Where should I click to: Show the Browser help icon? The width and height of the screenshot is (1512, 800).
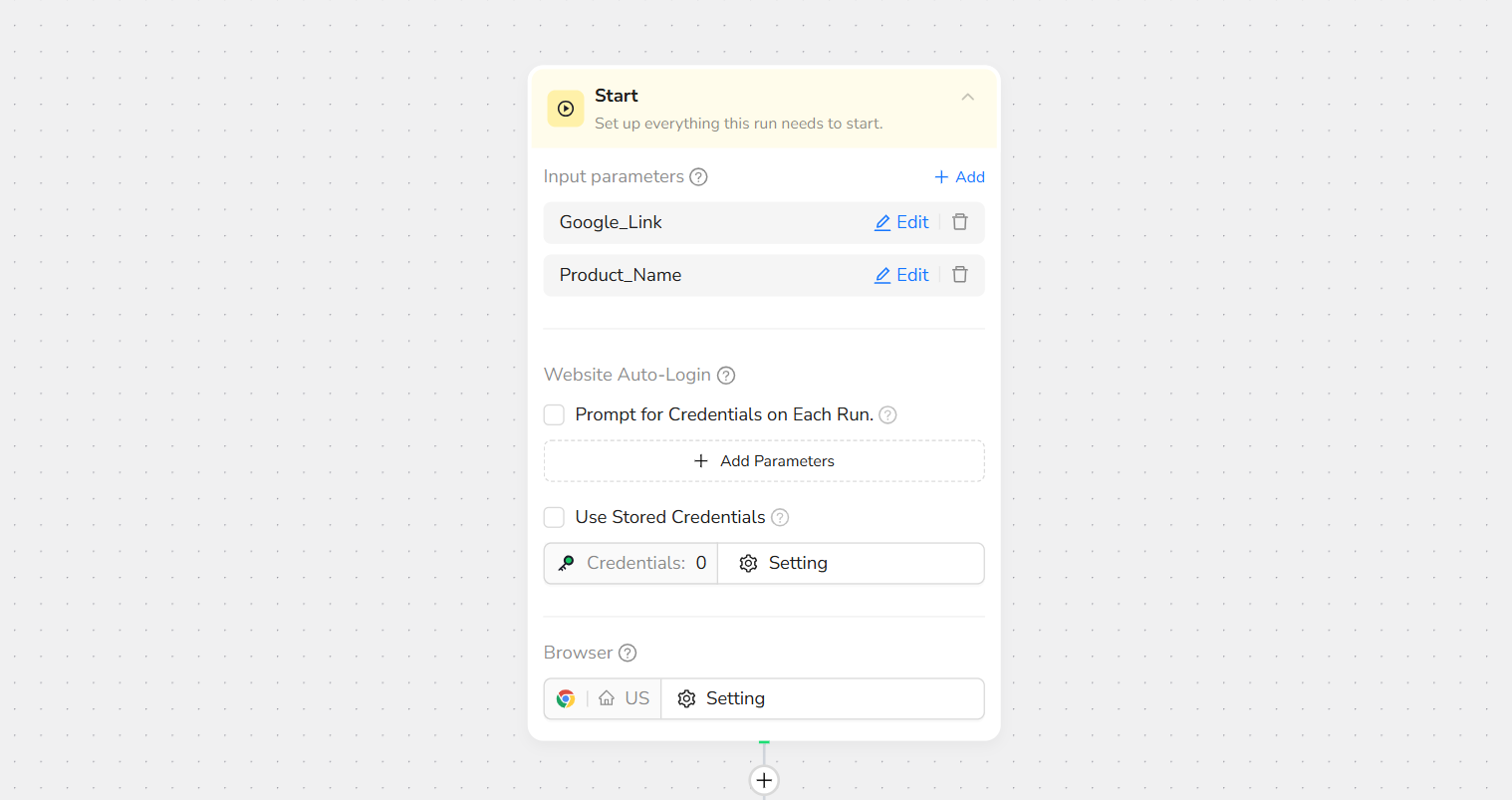(628, 654)
